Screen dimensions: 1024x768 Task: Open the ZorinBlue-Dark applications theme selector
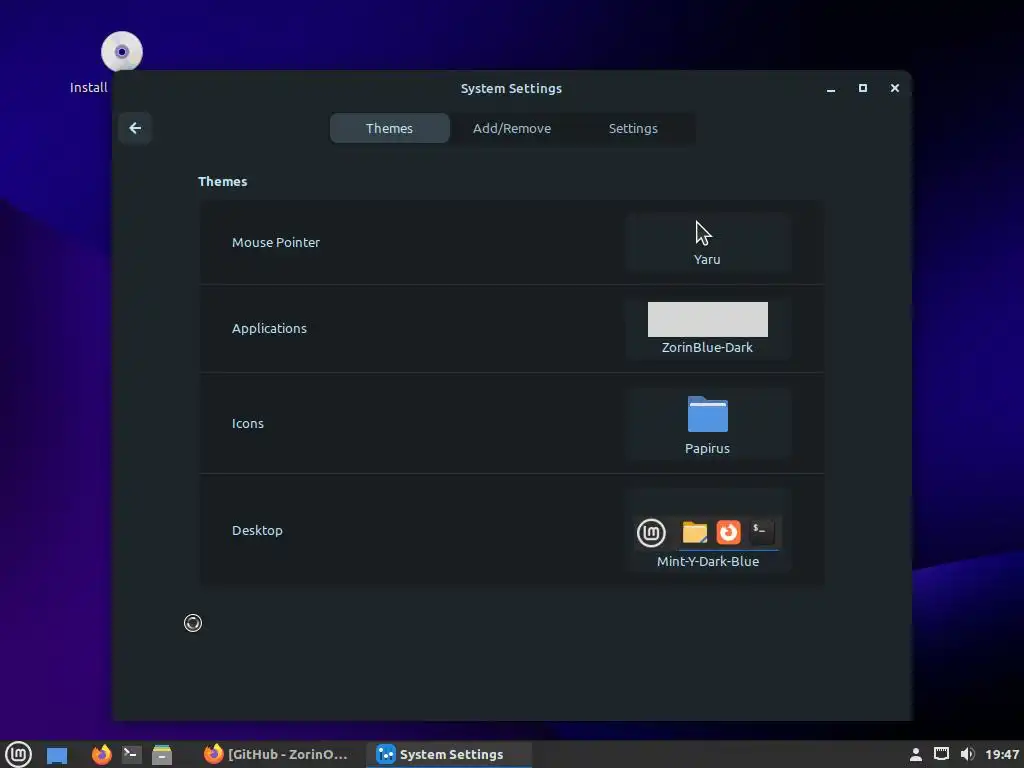(x=707, y=328)
